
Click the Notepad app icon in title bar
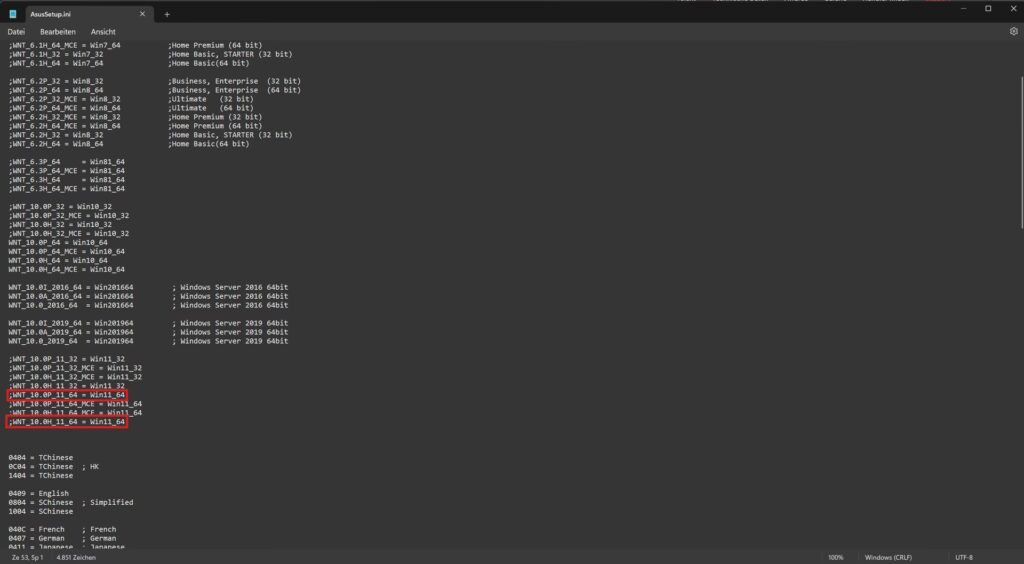click(x=14, y=14)
